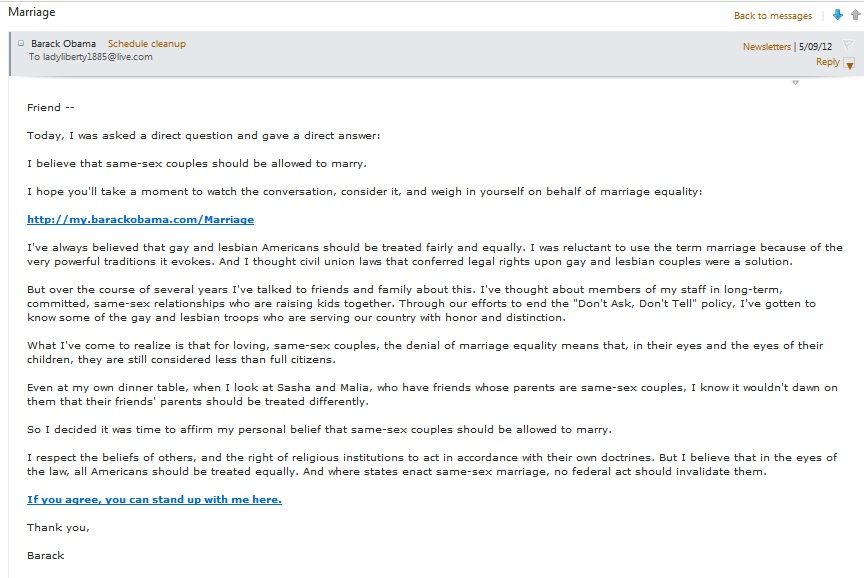This screenshot has width=864, height=578.
Task: Click Schedule cleanup next to sender name
Action: 147,44
